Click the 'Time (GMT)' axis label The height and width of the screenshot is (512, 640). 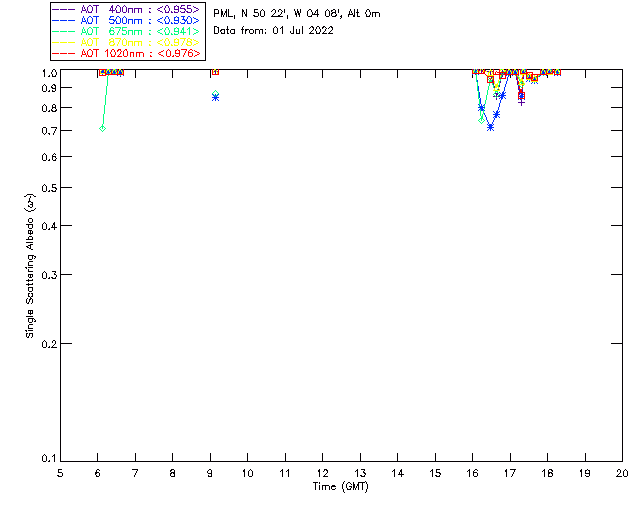tap(340, 487)
